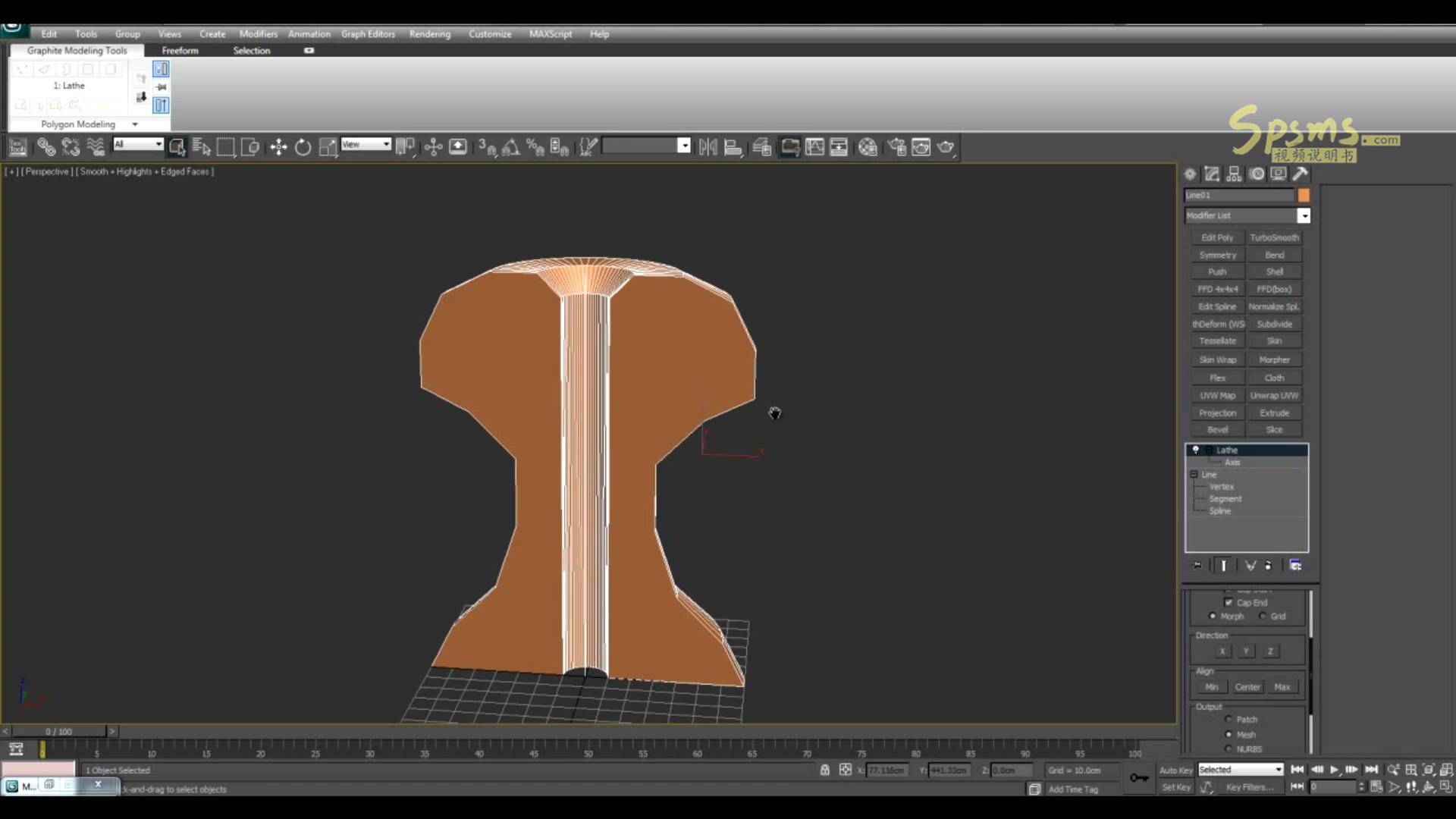1456x819 pixels.
Task: Activate the Select and Scale tool
Action: tap(328, 146)
